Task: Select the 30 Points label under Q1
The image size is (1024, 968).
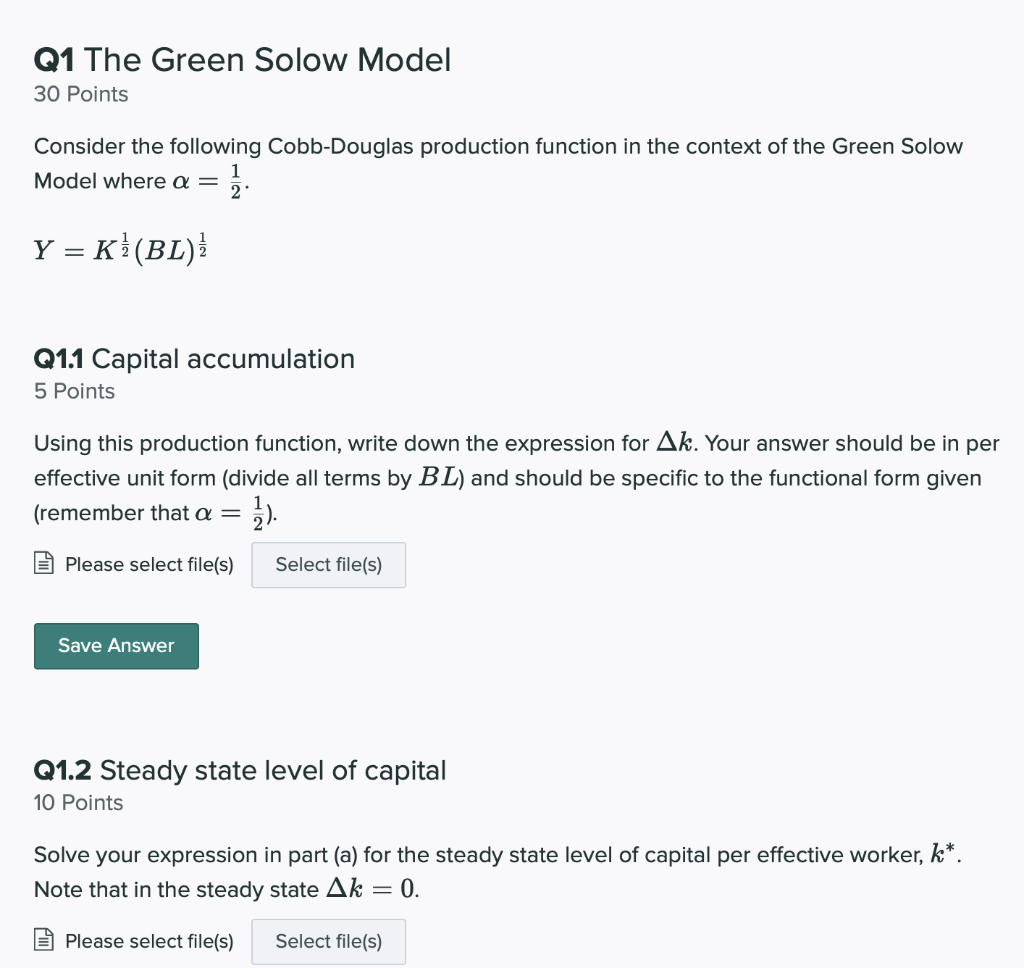Action: [x=80, y=94]
